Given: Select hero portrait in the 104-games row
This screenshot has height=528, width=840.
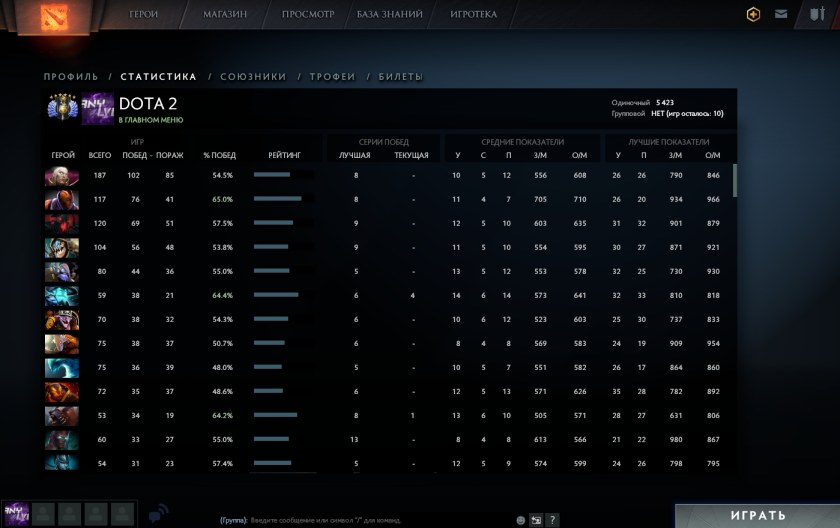Looking at the screenshot, I should [x=62, y=248].
